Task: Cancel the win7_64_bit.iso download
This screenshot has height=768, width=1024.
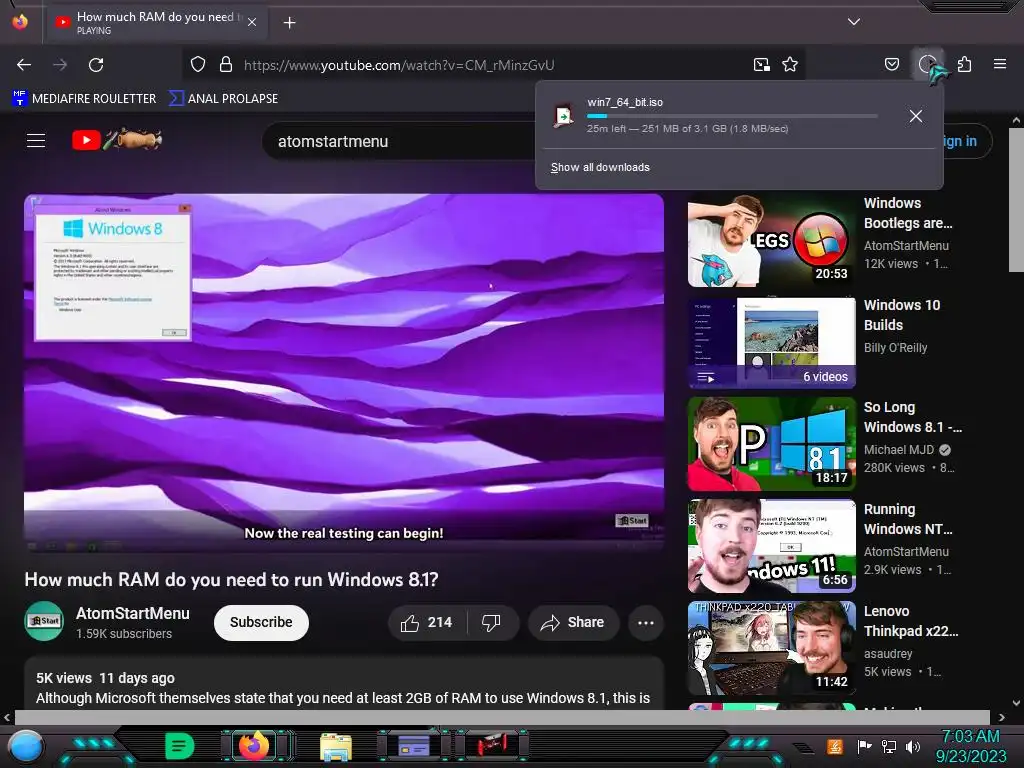Action: point(916,116)
